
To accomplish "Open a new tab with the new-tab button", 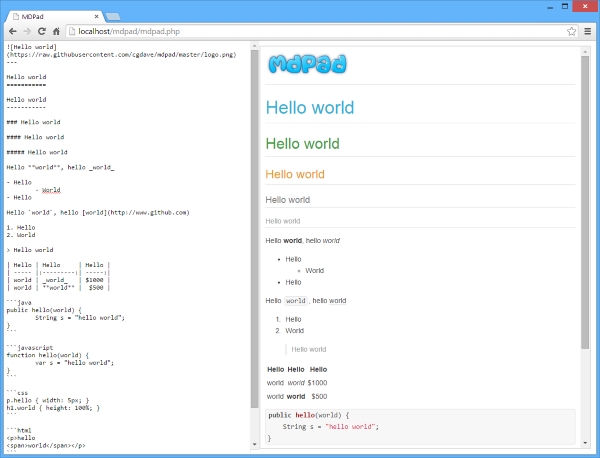I will point(113,16).
